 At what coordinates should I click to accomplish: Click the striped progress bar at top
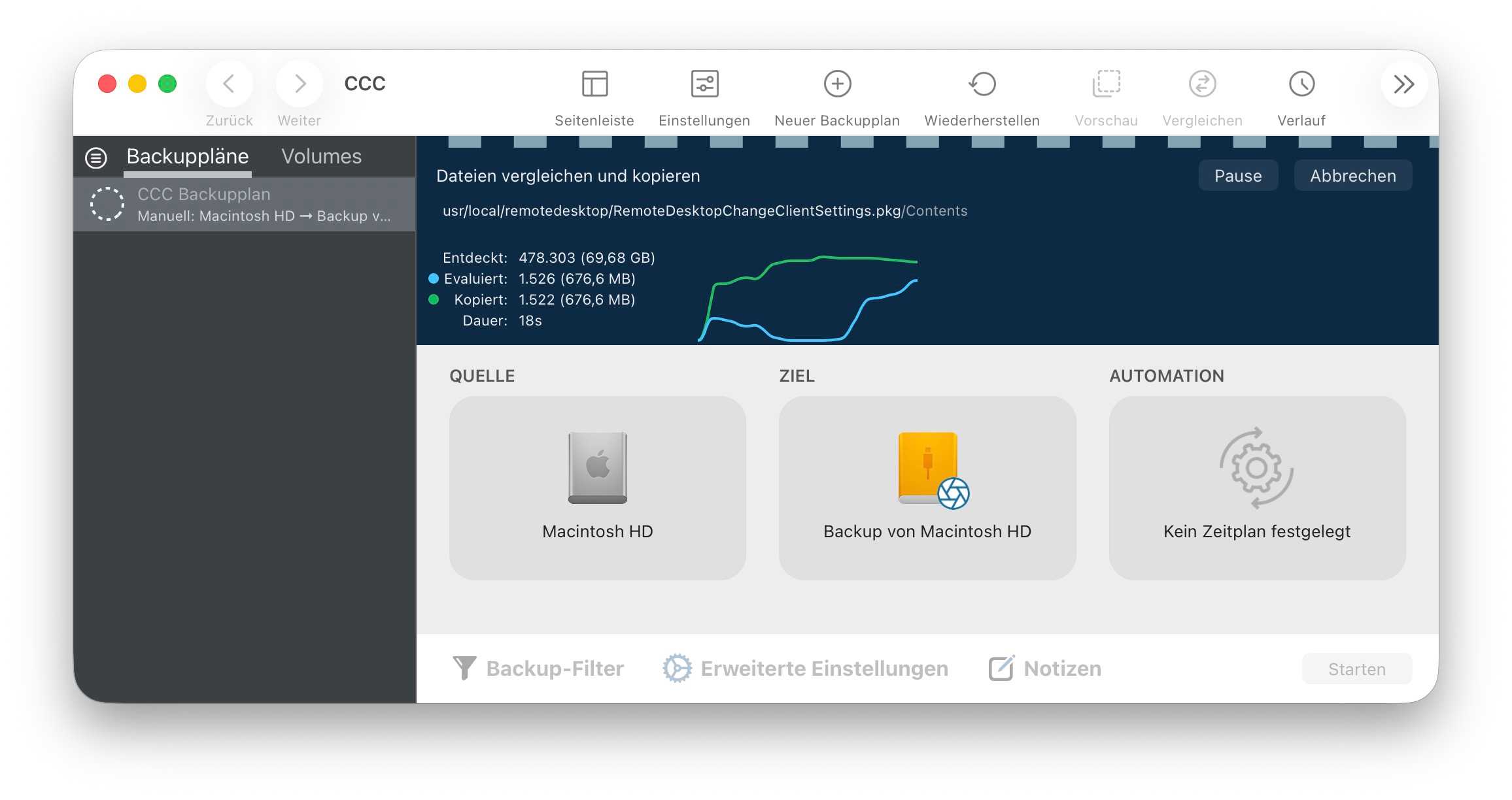point(927,142)
